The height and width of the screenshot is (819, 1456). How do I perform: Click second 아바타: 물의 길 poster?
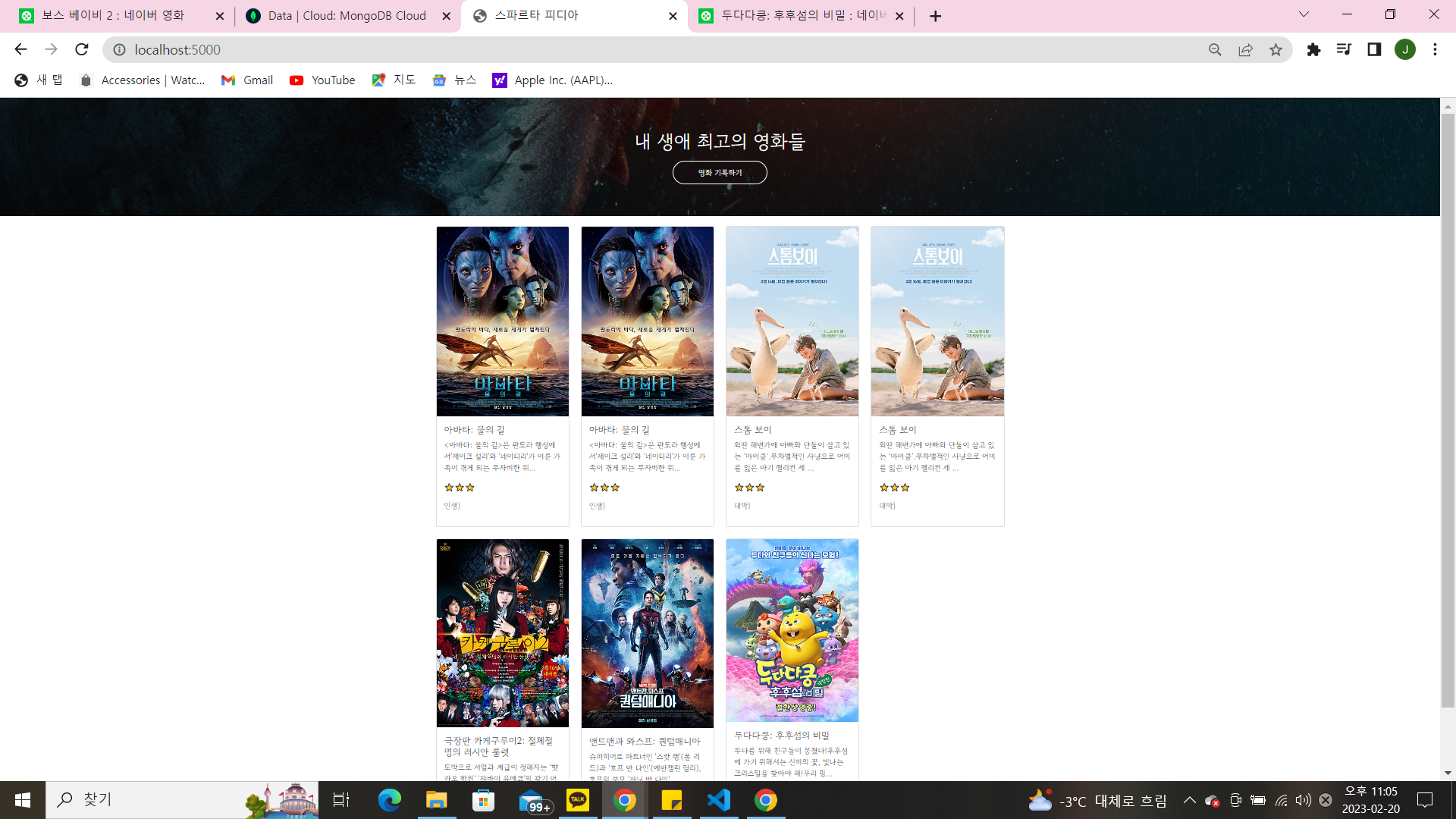(647, 321)
